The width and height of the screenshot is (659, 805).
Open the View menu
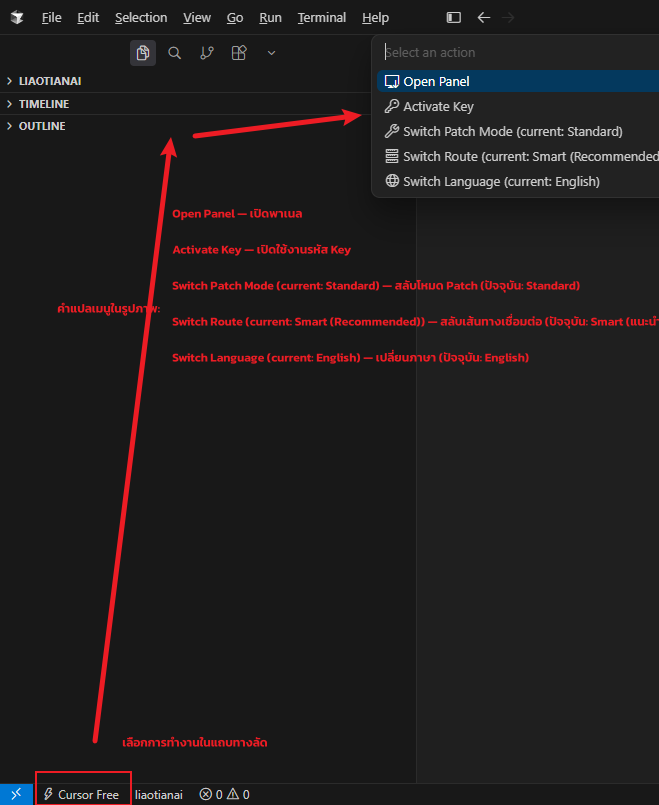click(x=197, y=17)
